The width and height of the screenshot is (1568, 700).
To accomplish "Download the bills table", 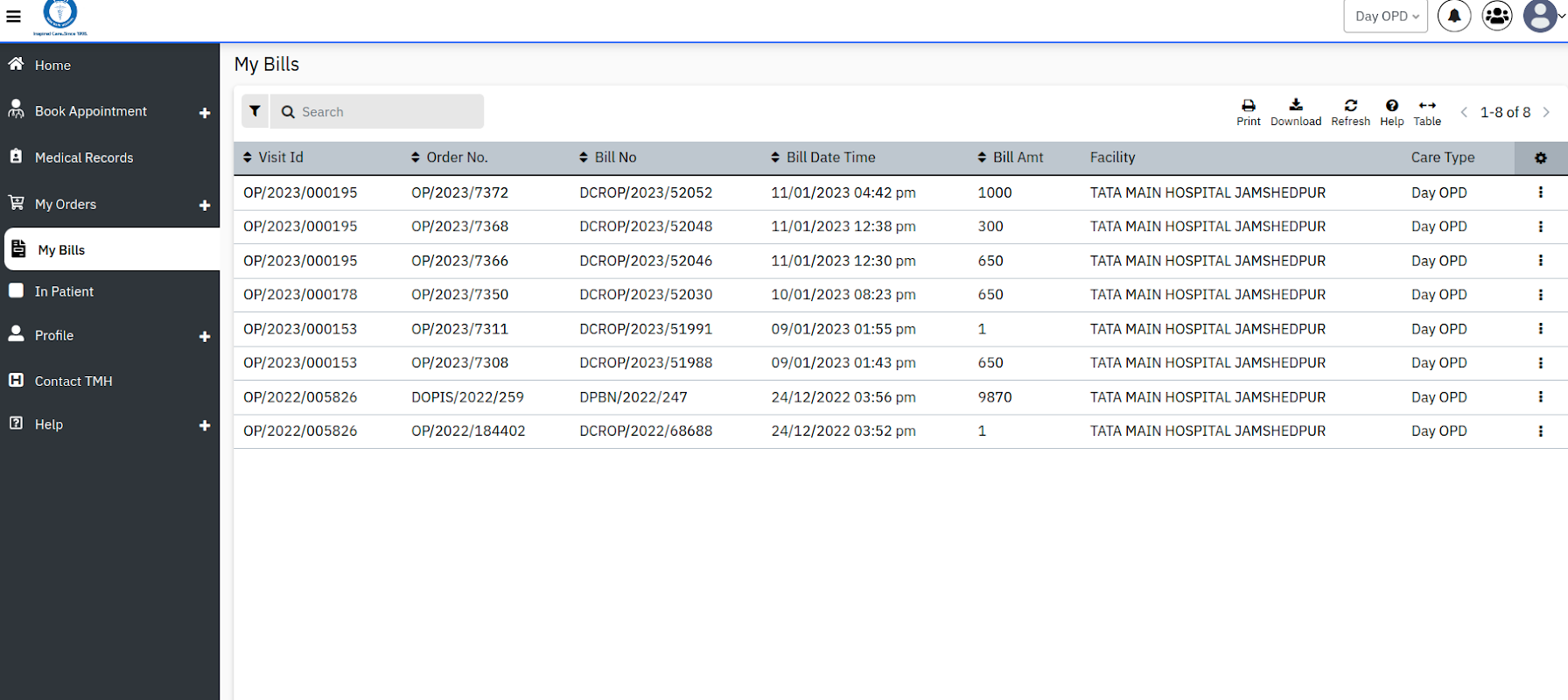I will tap(1295, 112).
